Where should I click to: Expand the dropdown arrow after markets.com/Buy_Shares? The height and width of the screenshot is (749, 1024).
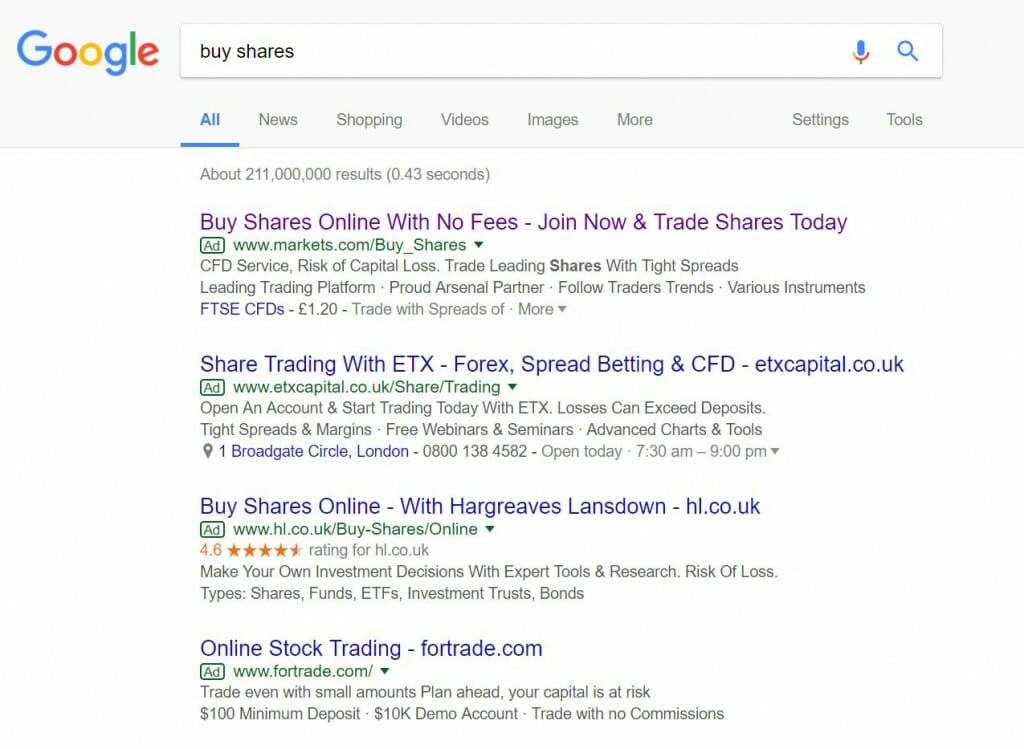(x=479, y=245)
